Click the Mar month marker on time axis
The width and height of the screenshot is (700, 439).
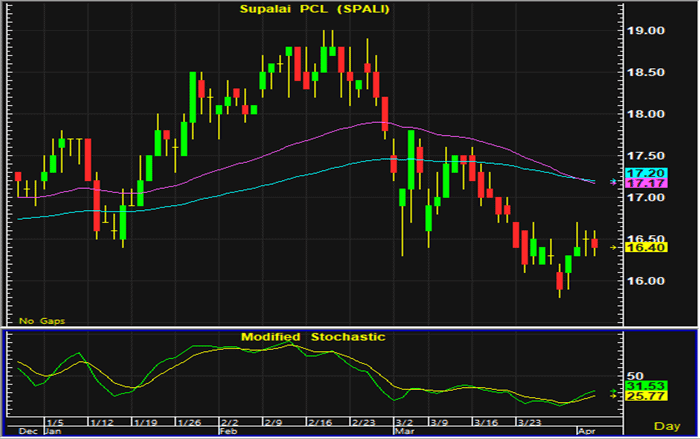pos(401,429)
